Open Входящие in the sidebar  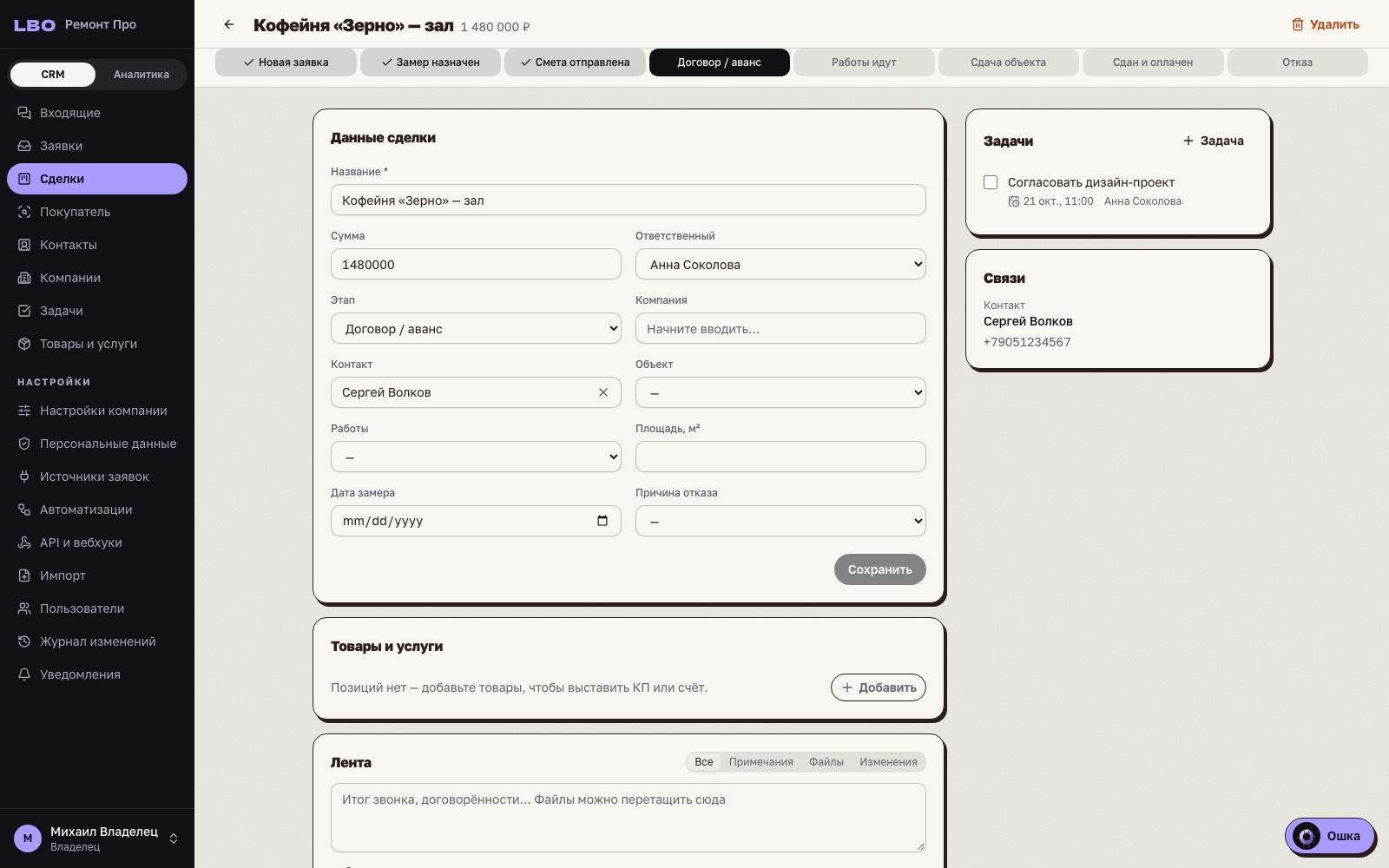97,113
